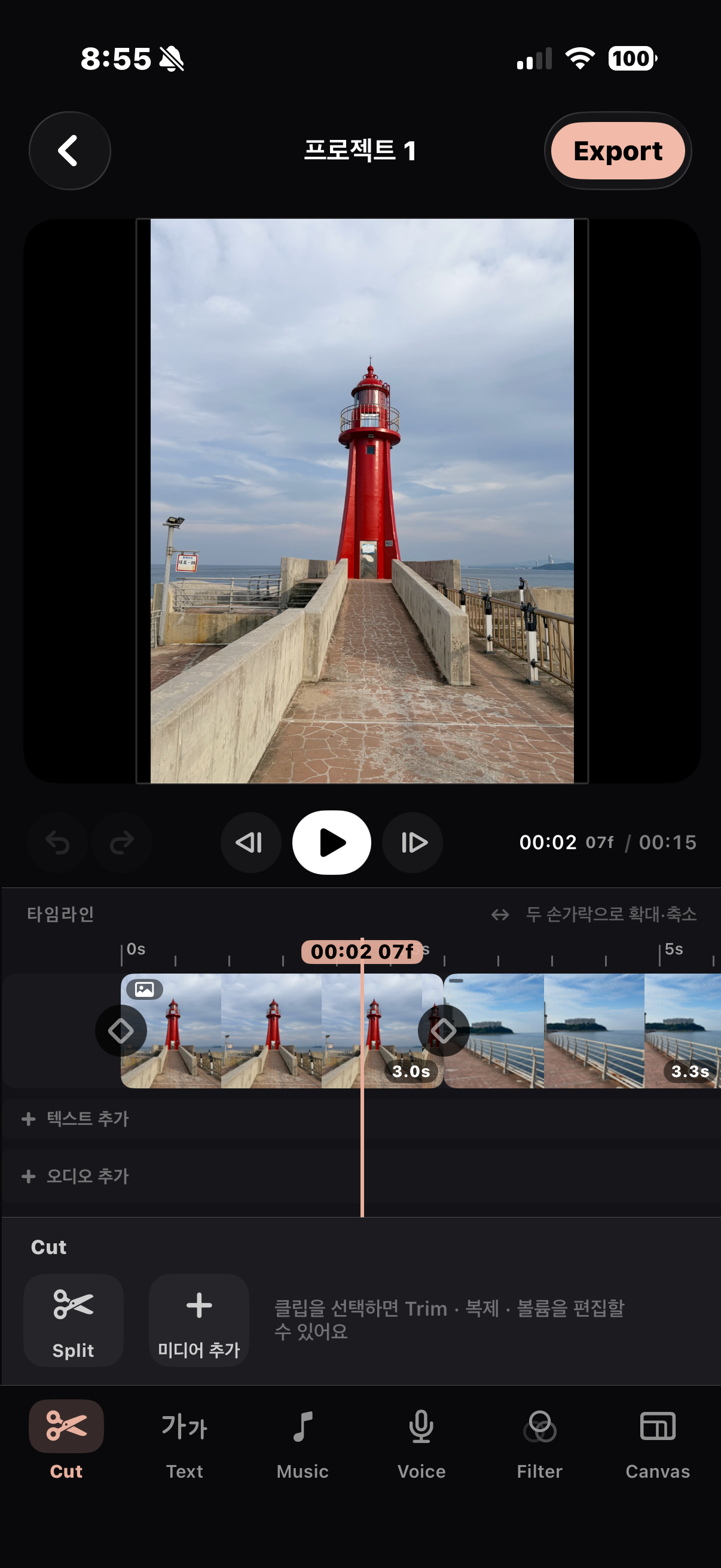The height and width of the screenshot is (1568, 721).
Task: Tap the cellular signal bars icon
Action: click(x=534, y=59)
